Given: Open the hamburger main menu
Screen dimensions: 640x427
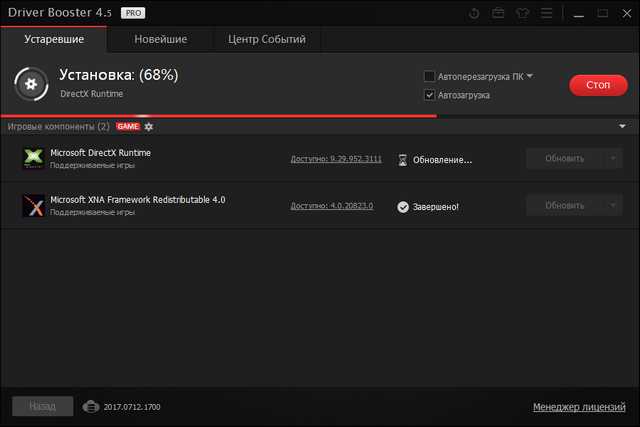Looking at the screenshot, I should click(547, 13).
